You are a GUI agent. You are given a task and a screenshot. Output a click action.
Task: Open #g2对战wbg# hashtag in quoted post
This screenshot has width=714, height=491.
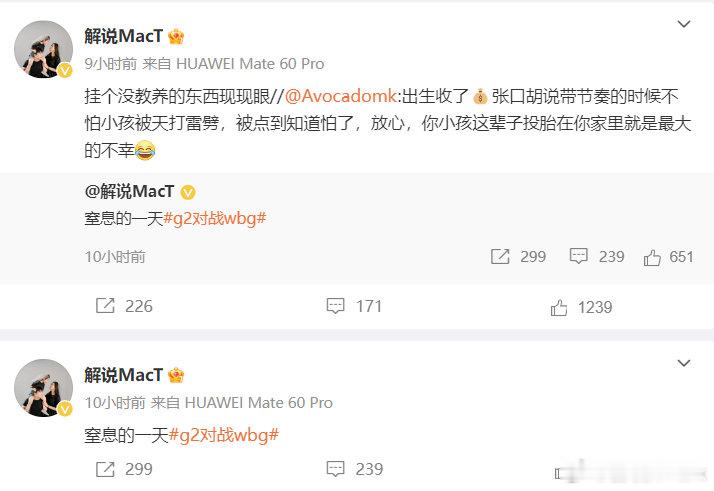click(214, 219)
